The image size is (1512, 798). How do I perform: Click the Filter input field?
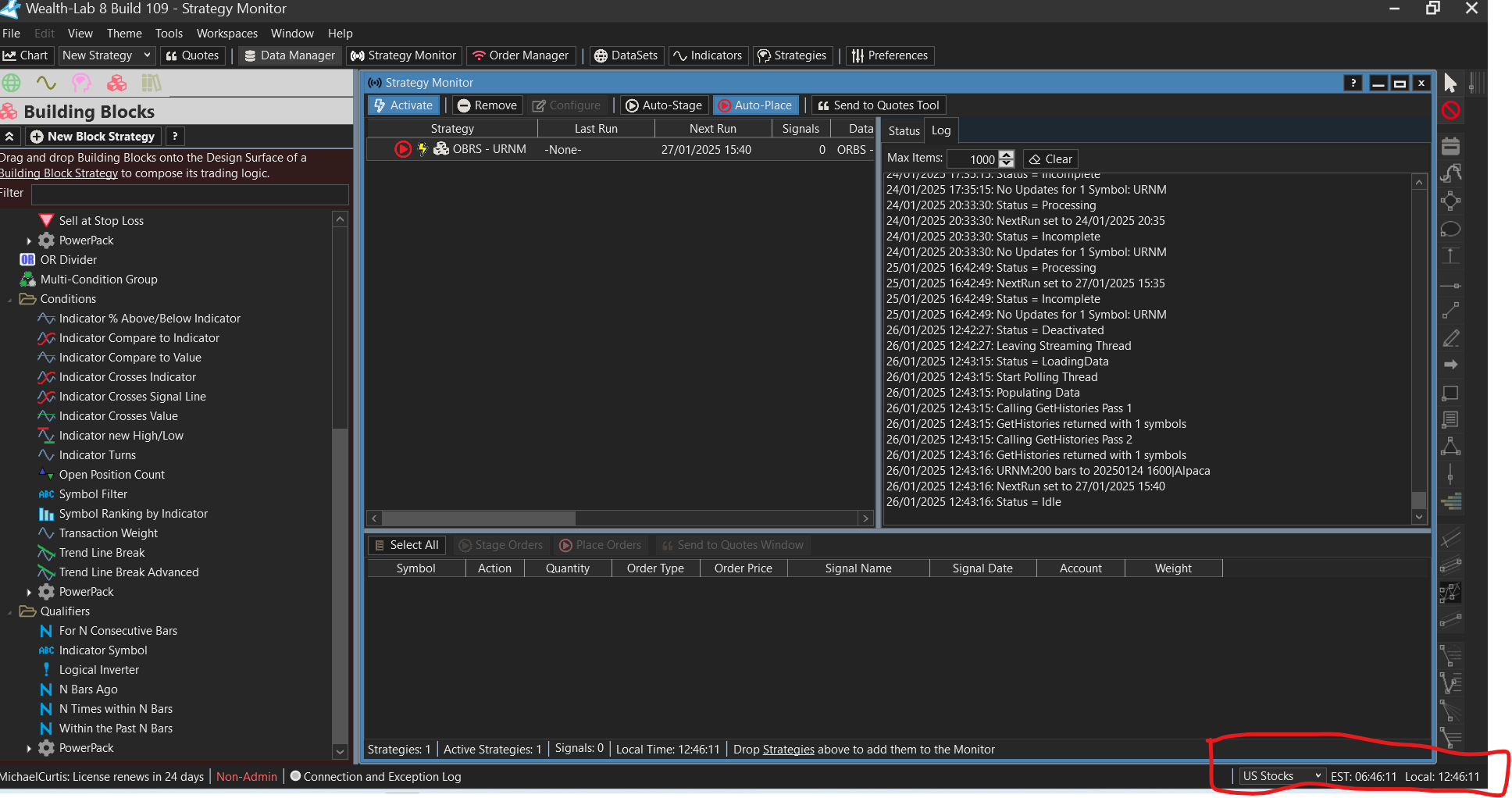tap(190, 194)
